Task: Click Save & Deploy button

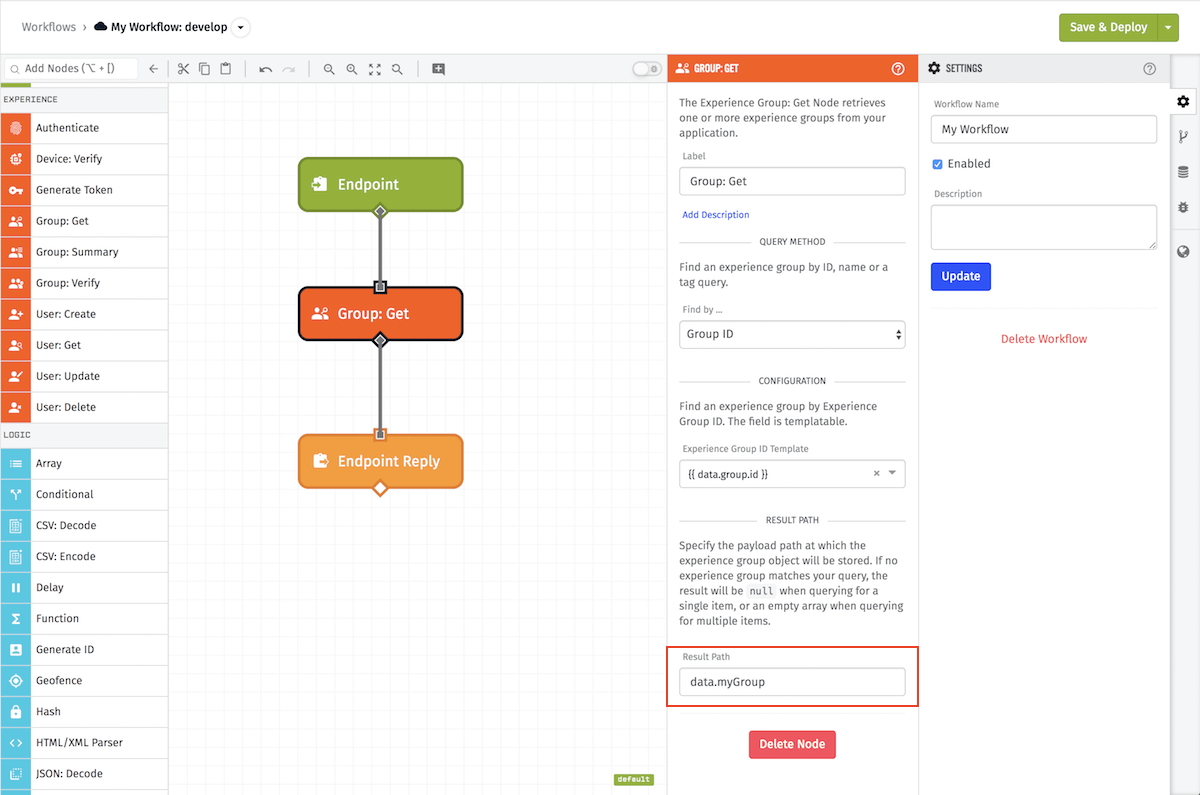Action: [x=1108, y=27]
